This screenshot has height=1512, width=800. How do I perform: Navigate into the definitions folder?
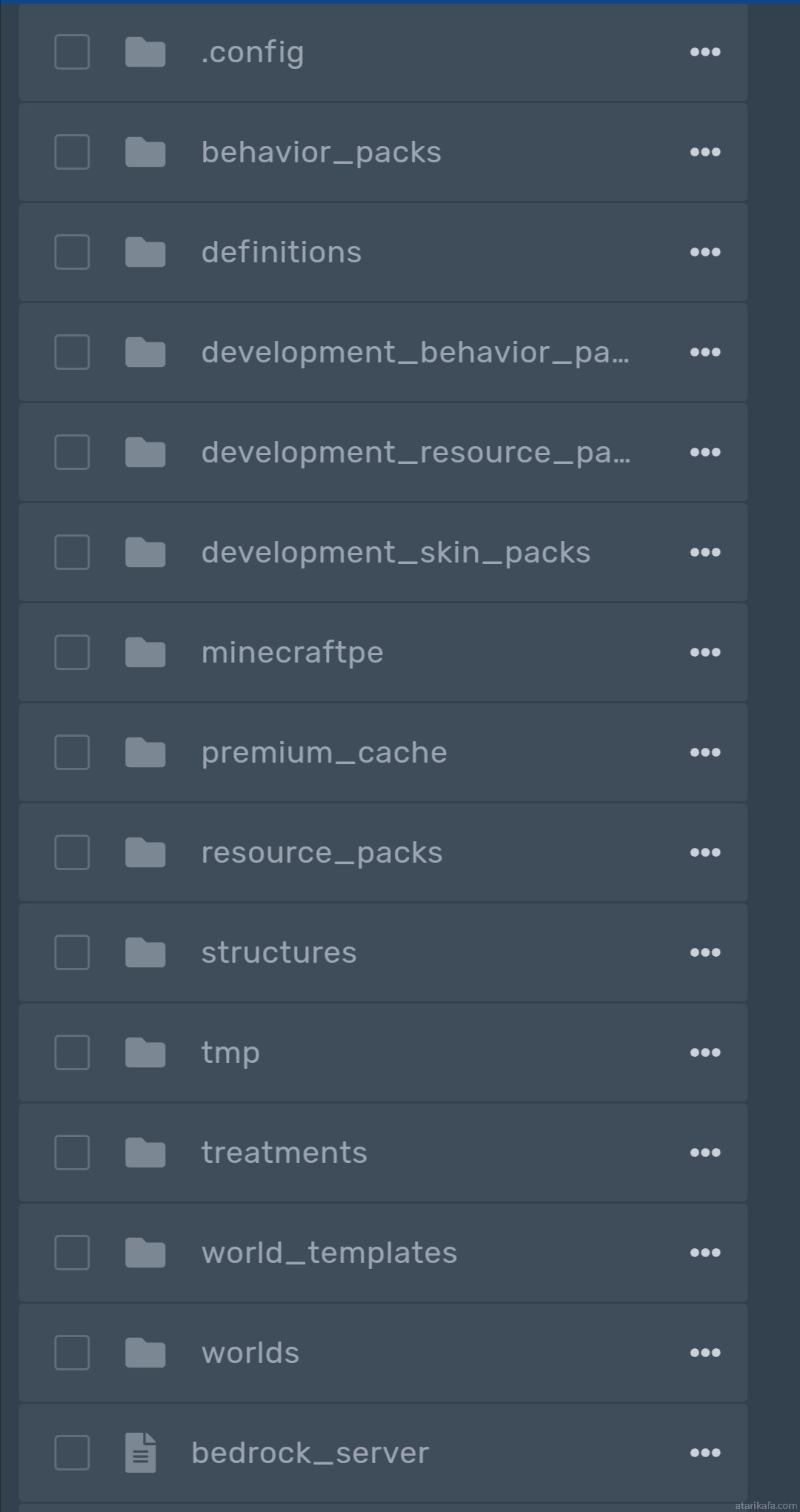coord(281,252)
